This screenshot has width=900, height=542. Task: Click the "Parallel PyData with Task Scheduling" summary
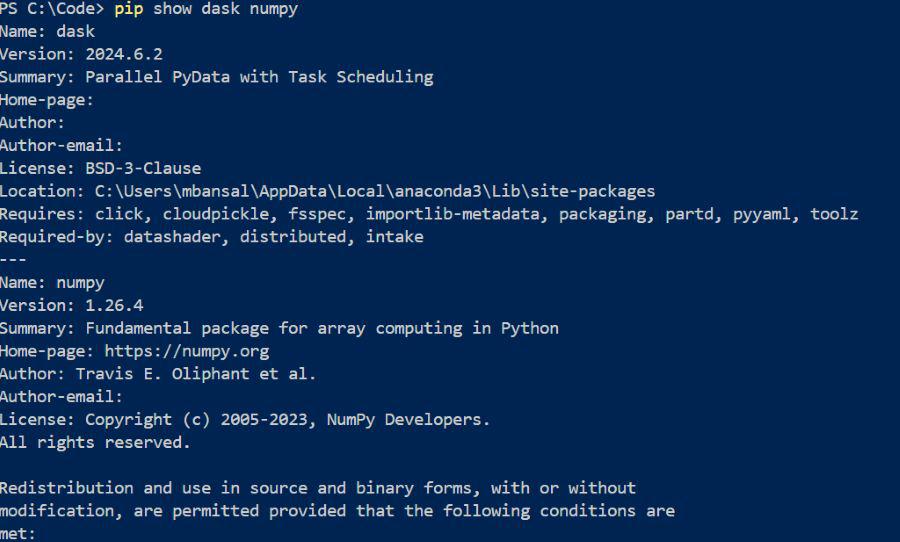[x=259, y=77]
